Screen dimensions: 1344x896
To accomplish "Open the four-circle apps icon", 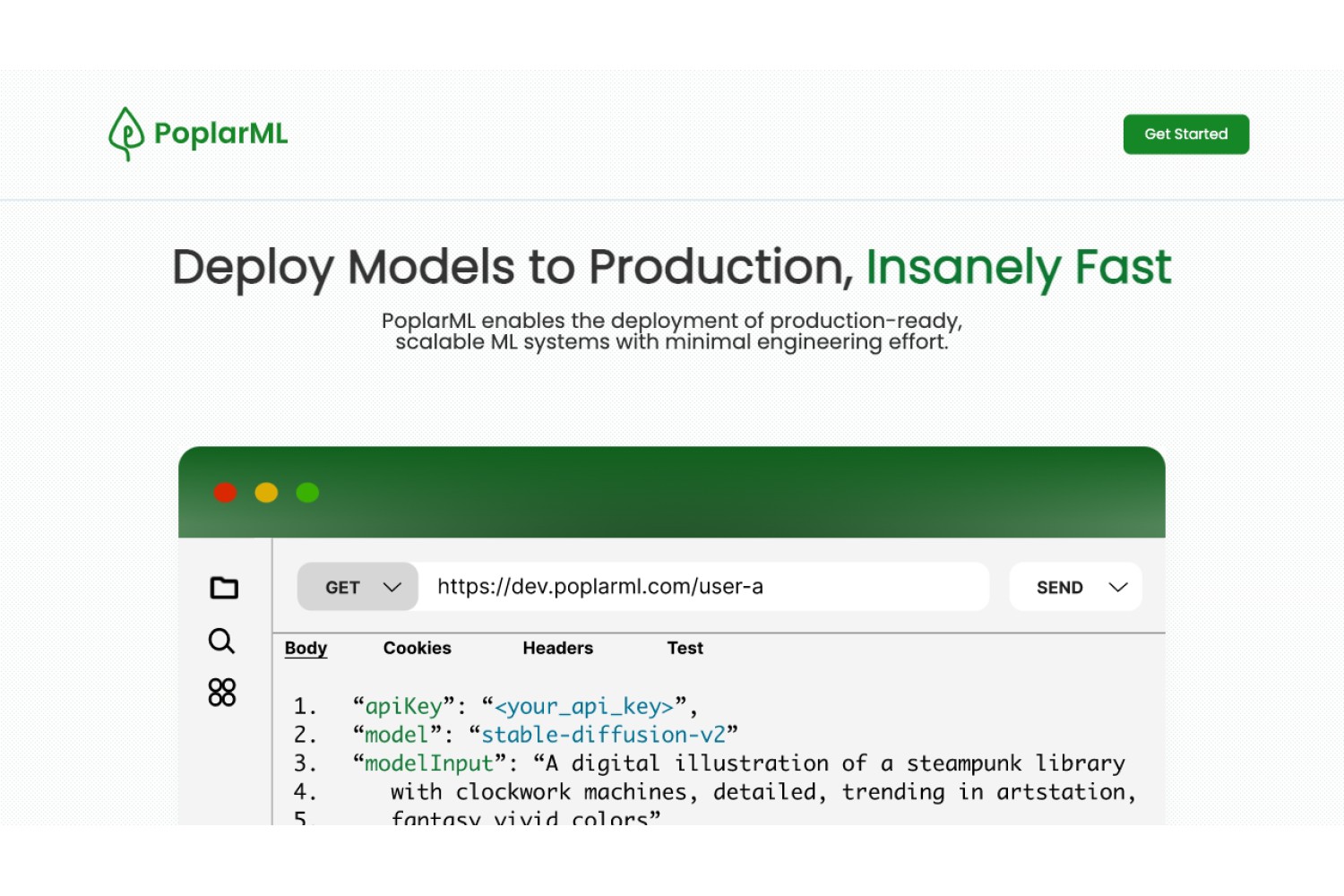I will (x=222, y=693).
